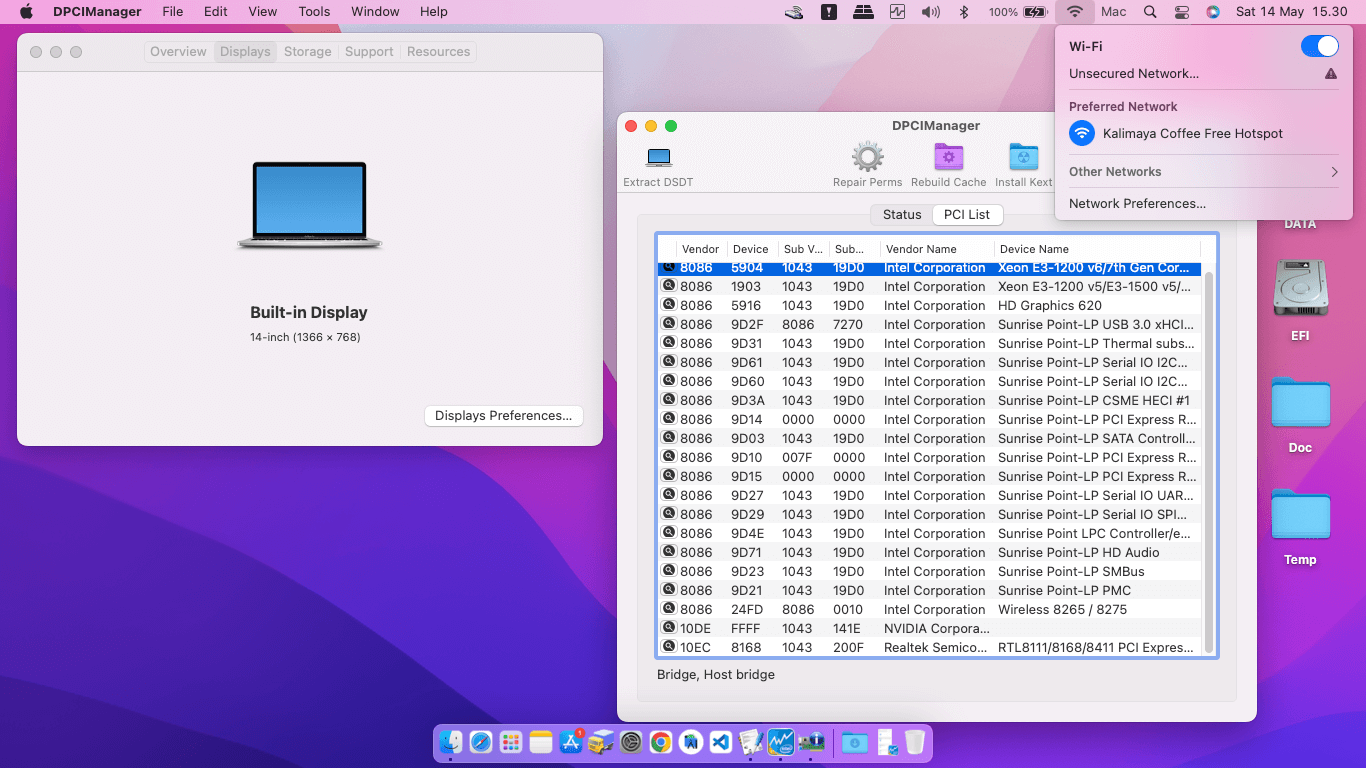The image size is (1366, 768).
Task: Expand Other Networks in the Wi-Fi menu
Action: (x=1203, y=172)
